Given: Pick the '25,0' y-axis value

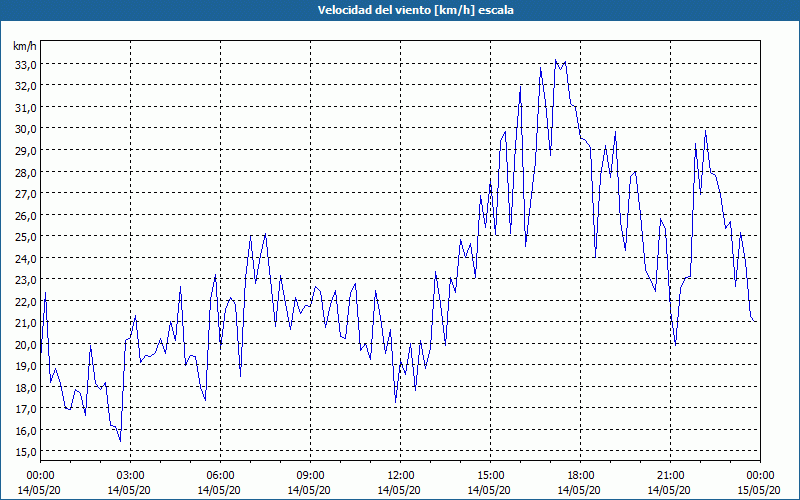Looking at the screenshot, I should click(25, 237).
